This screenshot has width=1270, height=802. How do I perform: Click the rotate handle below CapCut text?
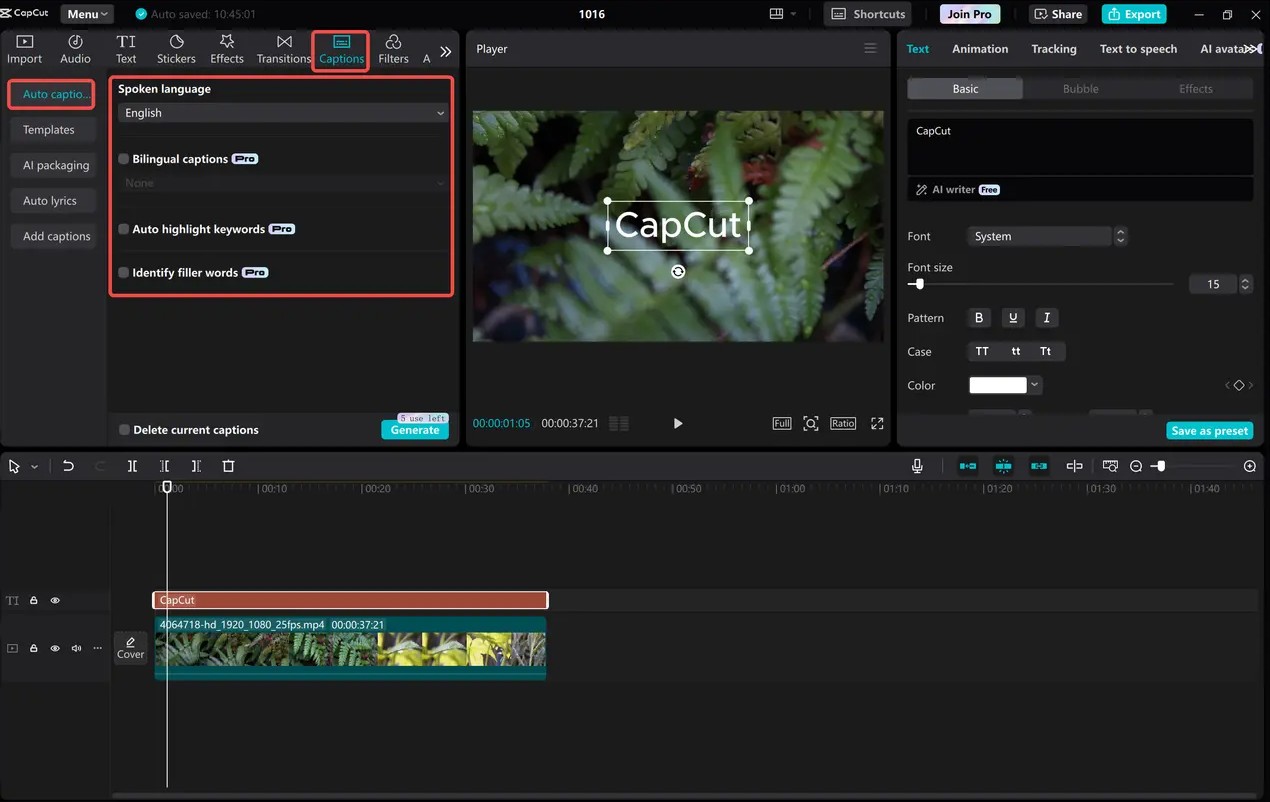point(678,271)
